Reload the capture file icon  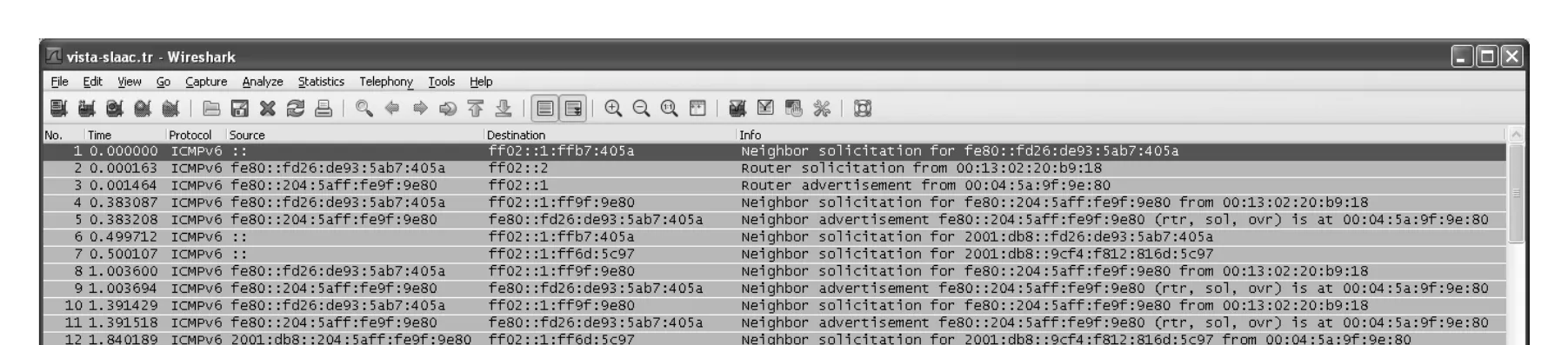(x=295, y=109)
